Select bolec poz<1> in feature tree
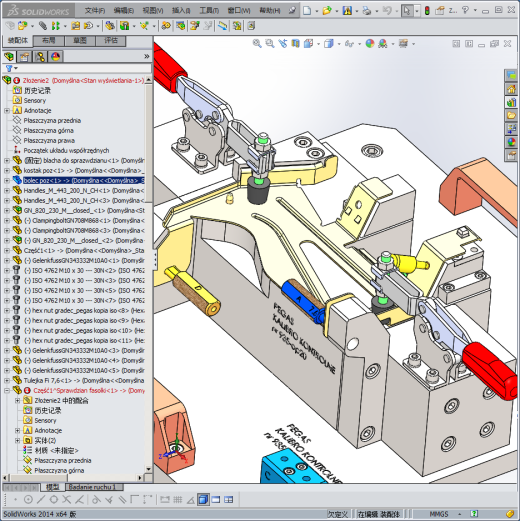Viewport: 520px width, 521px height. 83,180
